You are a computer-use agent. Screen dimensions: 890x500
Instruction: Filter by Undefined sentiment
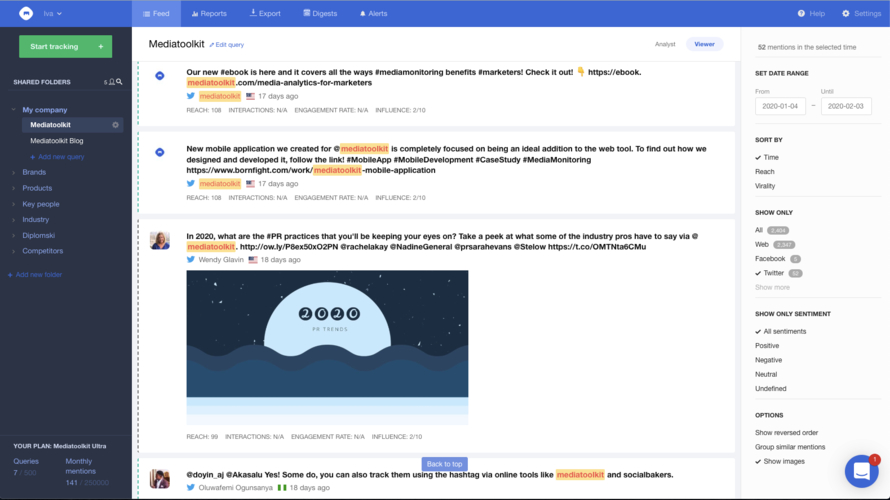click(770, 389)
